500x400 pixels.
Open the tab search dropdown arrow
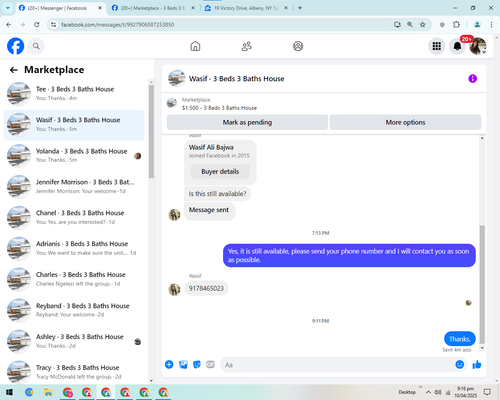[8, 8]
